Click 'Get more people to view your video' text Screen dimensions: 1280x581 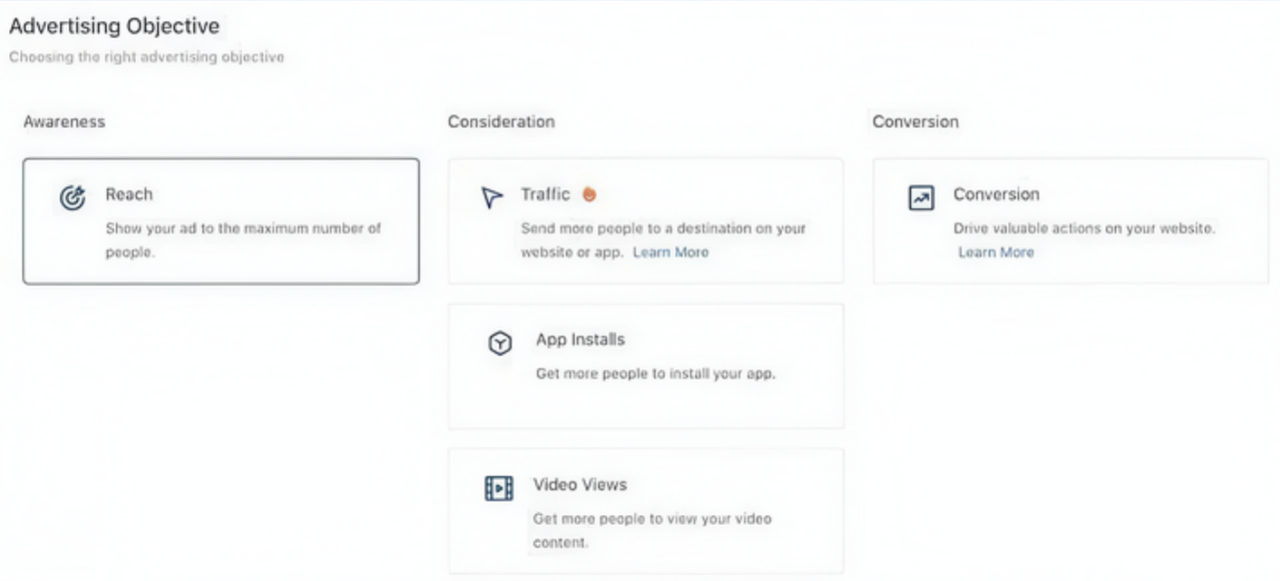[652, 531]
